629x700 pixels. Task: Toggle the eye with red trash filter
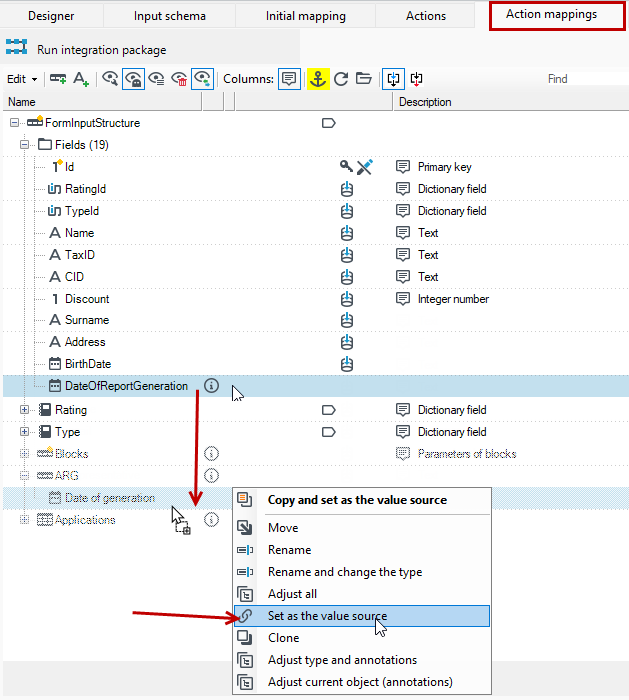[179, 79]
